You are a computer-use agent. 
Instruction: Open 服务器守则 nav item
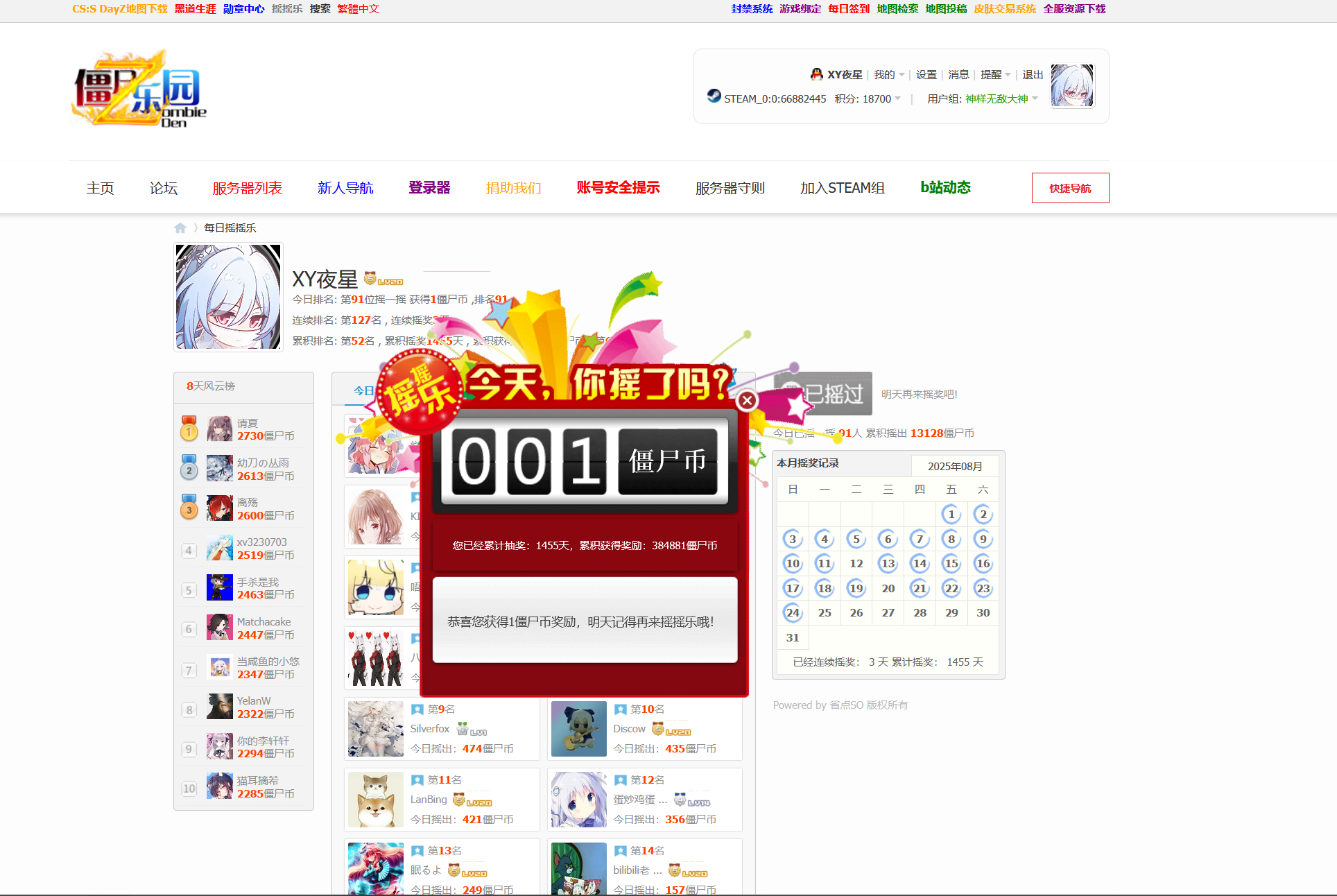(730, 188)
